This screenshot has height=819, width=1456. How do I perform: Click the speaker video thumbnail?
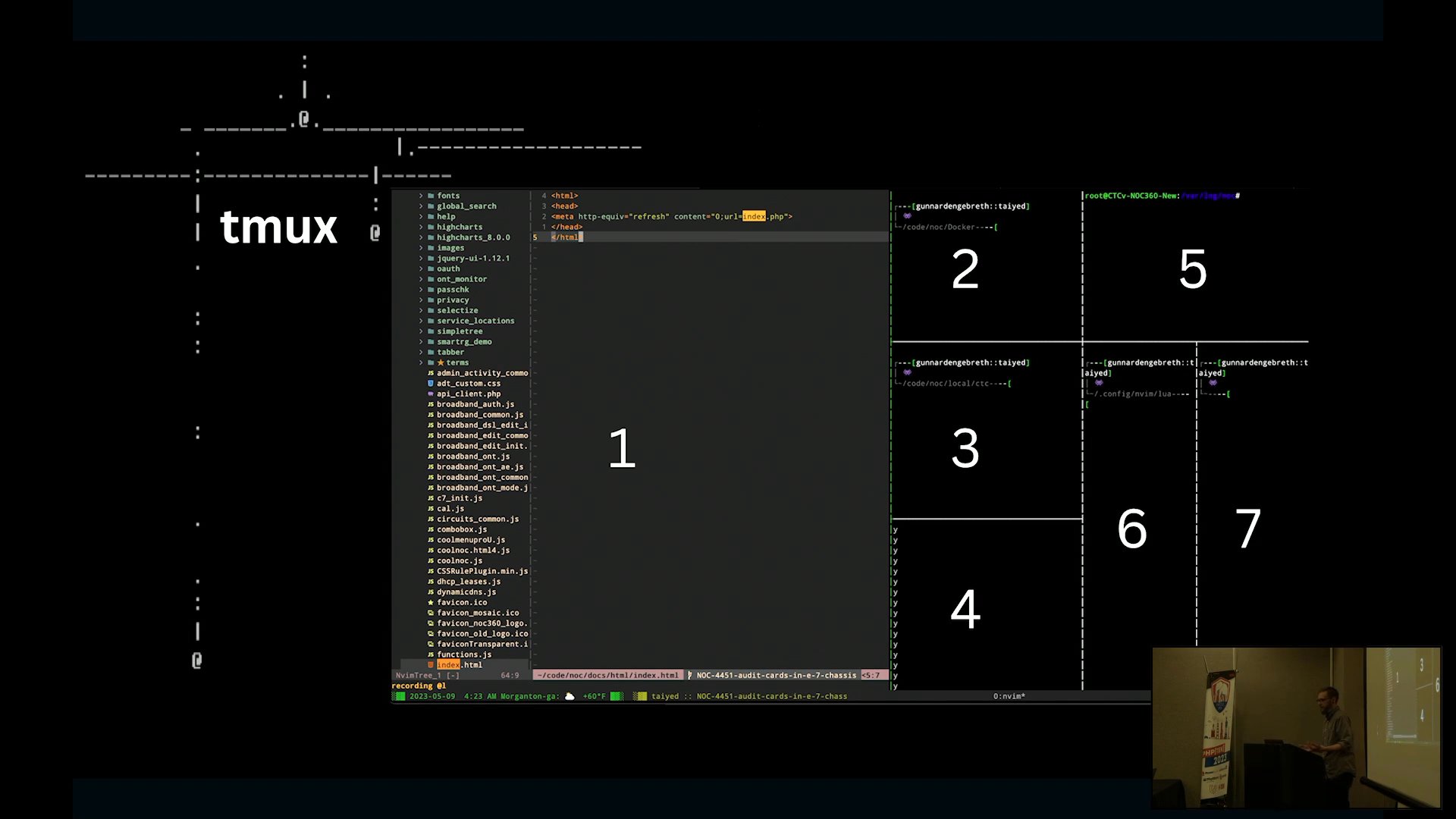tap(1295, 727)
